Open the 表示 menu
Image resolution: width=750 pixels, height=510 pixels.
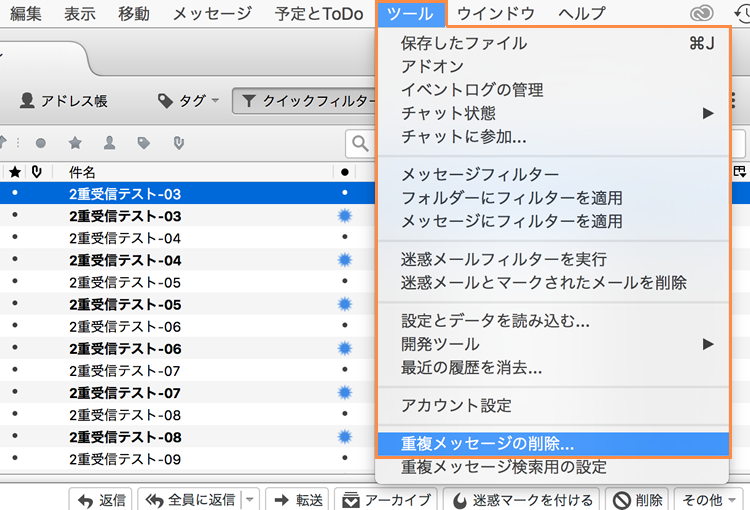click(80, 13)
